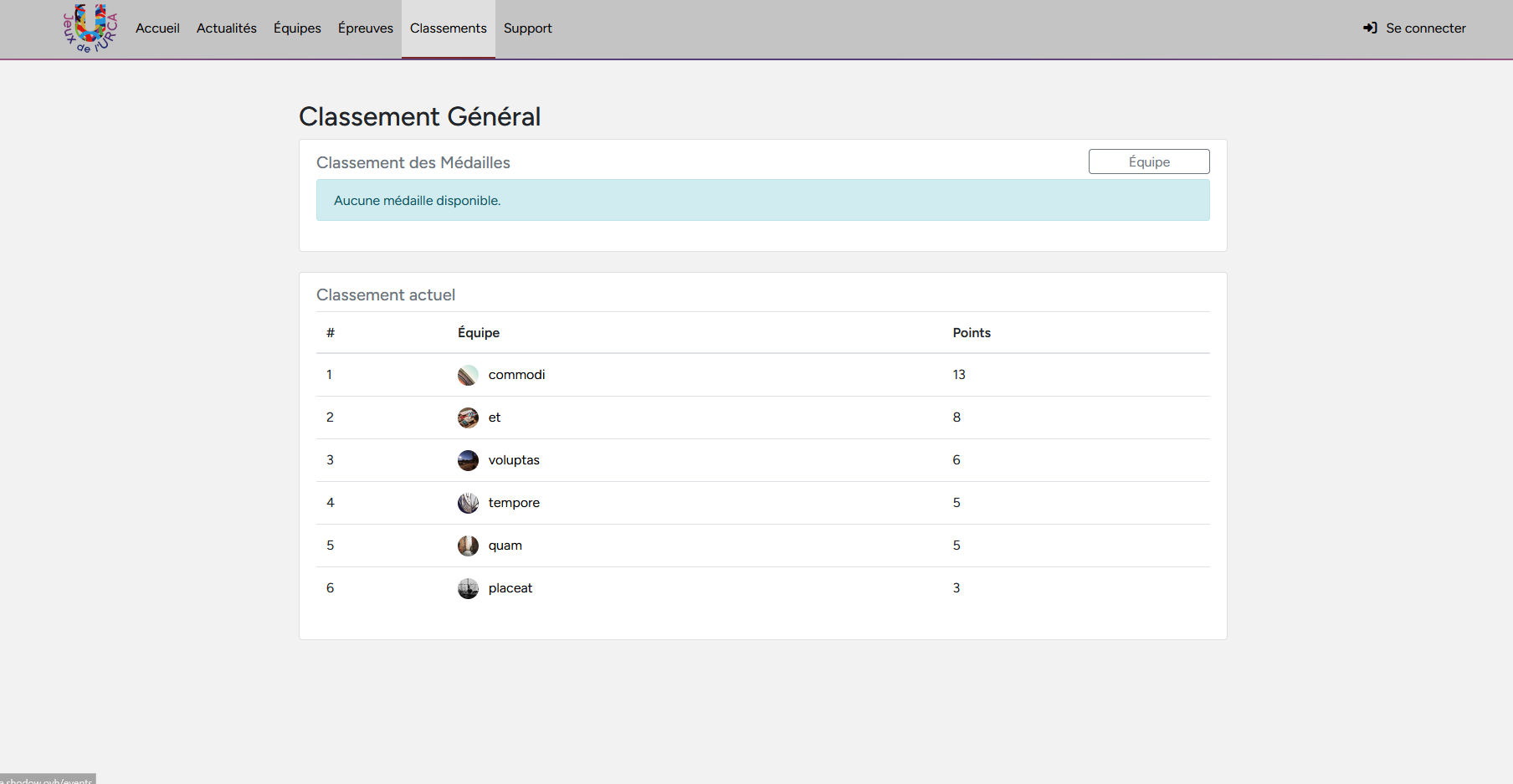This screenshot has width=1513, height=784.
Task: Open the voluptas team name link
Action: point(514,460)
